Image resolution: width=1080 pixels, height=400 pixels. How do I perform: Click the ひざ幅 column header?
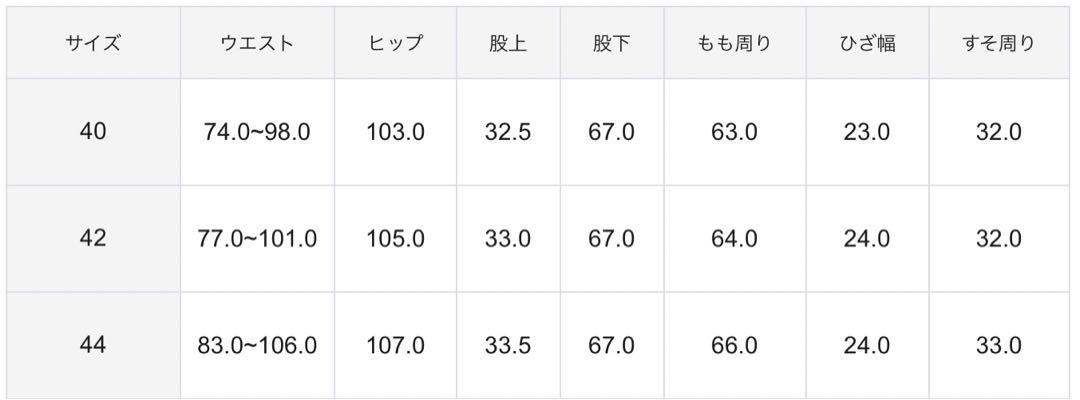(x=867, y=43)
